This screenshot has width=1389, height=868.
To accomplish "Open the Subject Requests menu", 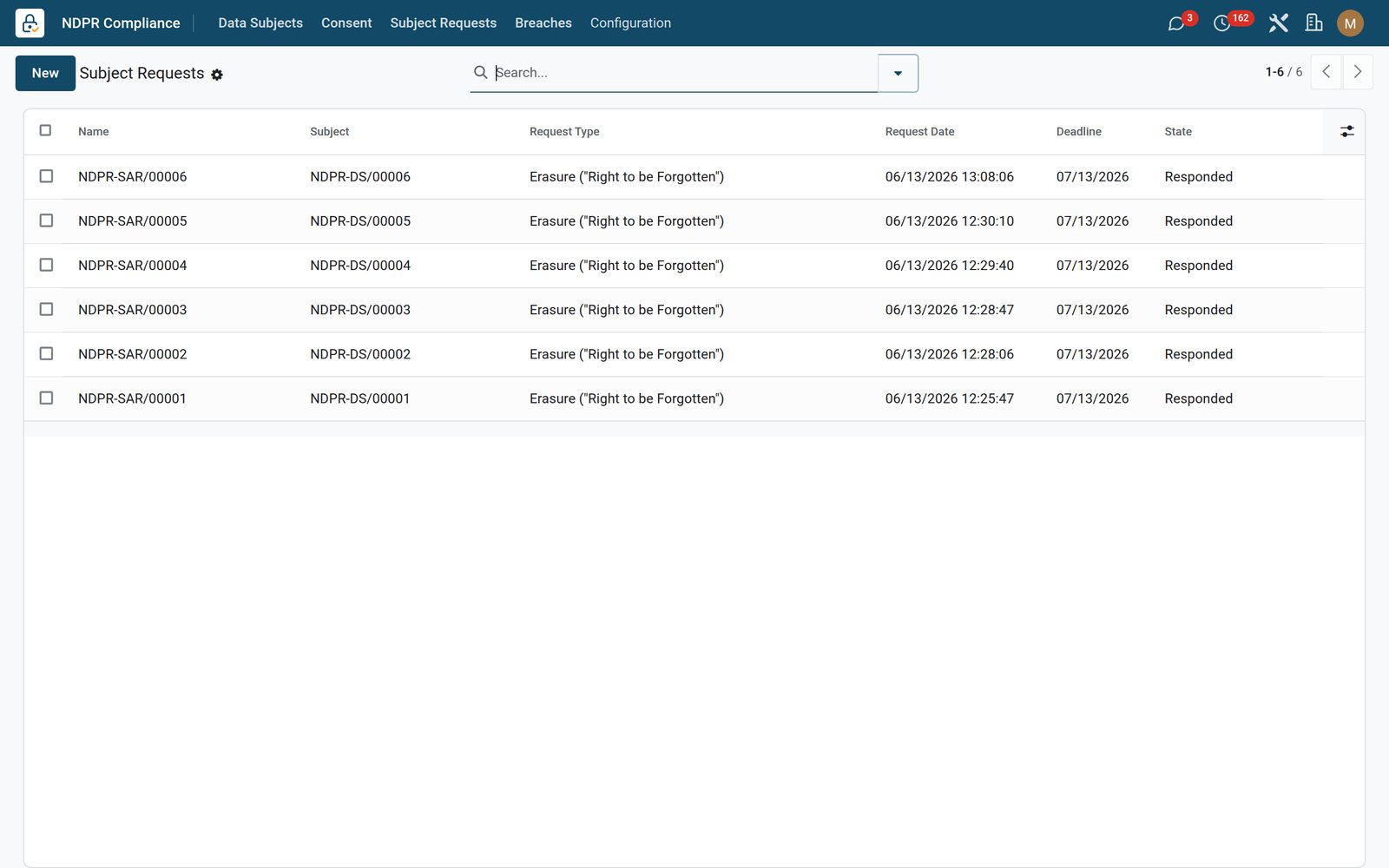I will point(443,23).
